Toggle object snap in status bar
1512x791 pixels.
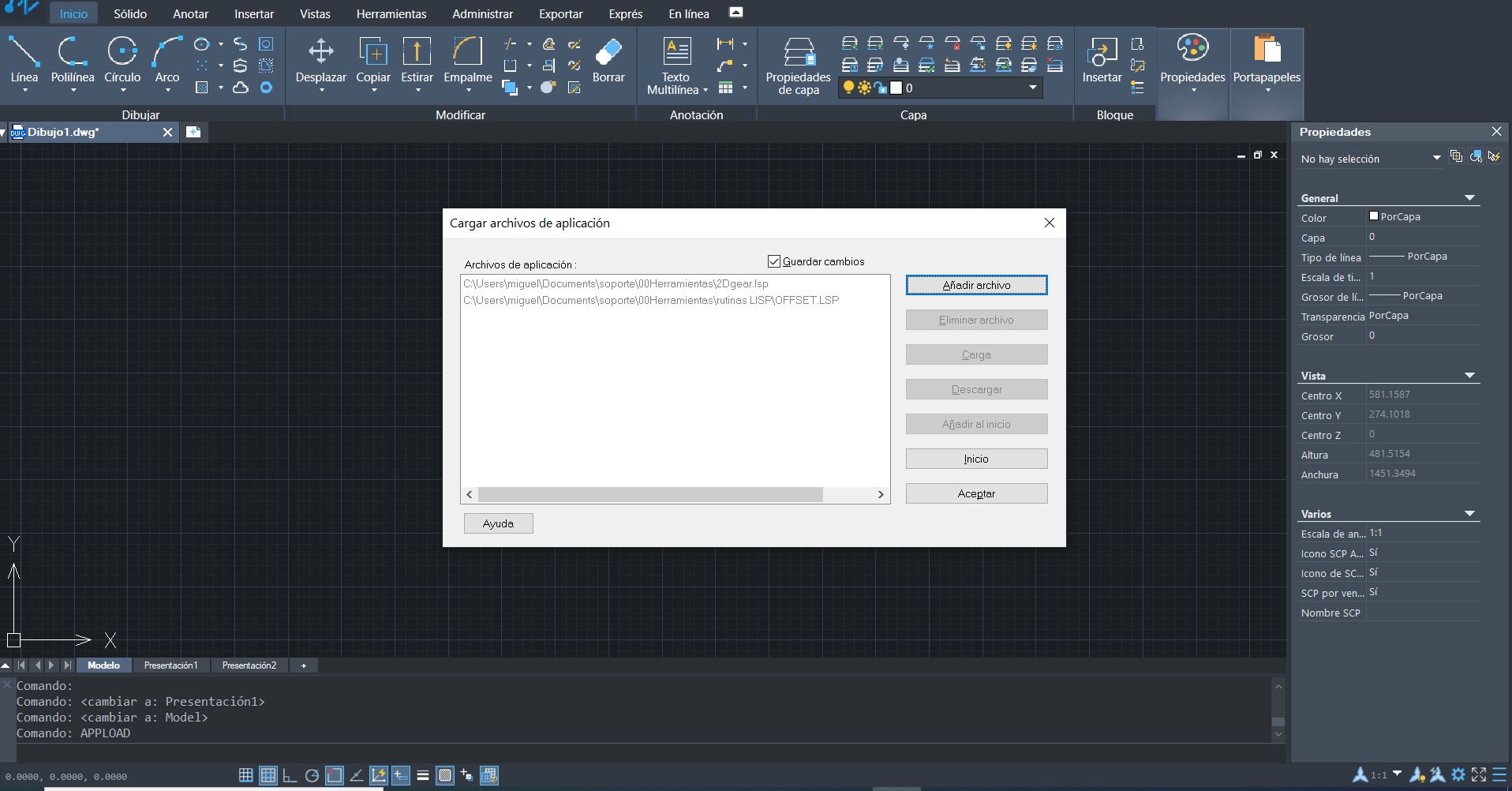tap(335, 775)
